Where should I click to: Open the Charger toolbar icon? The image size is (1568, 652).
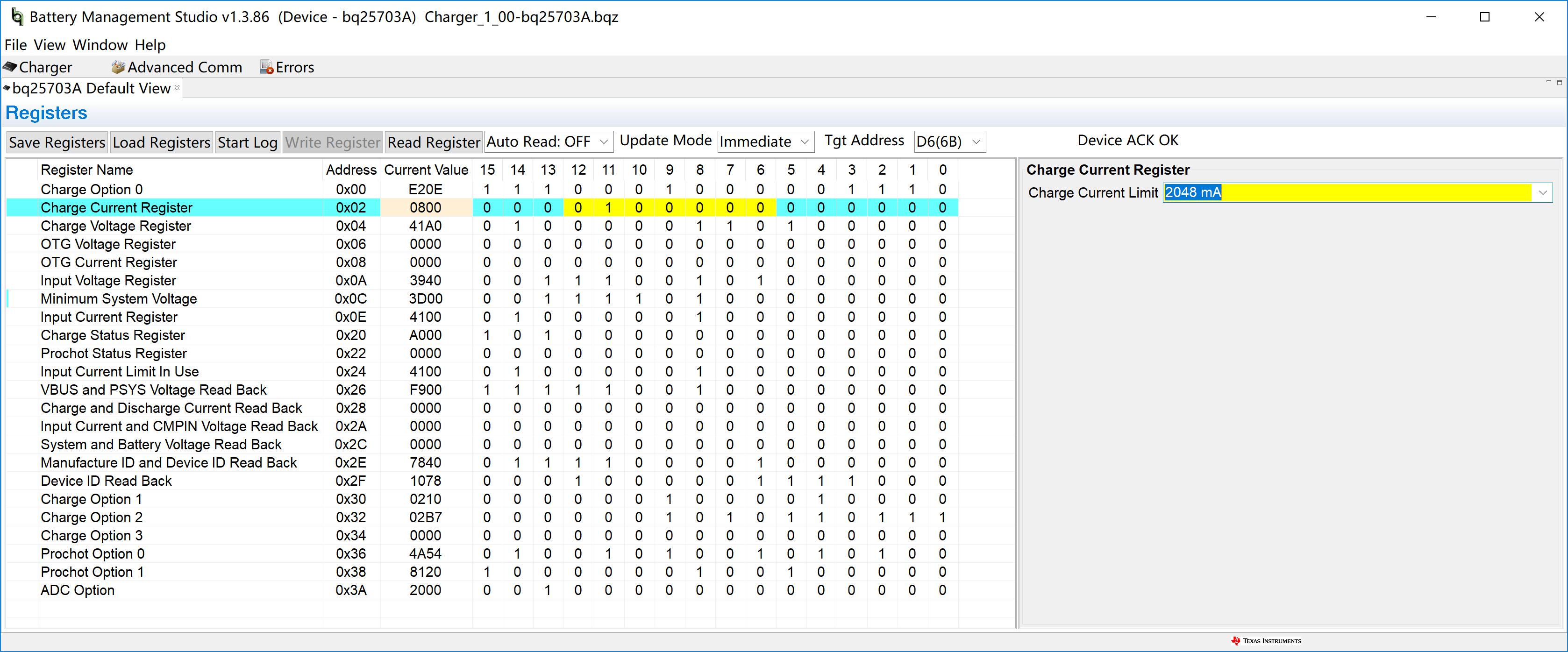(38, 67)
